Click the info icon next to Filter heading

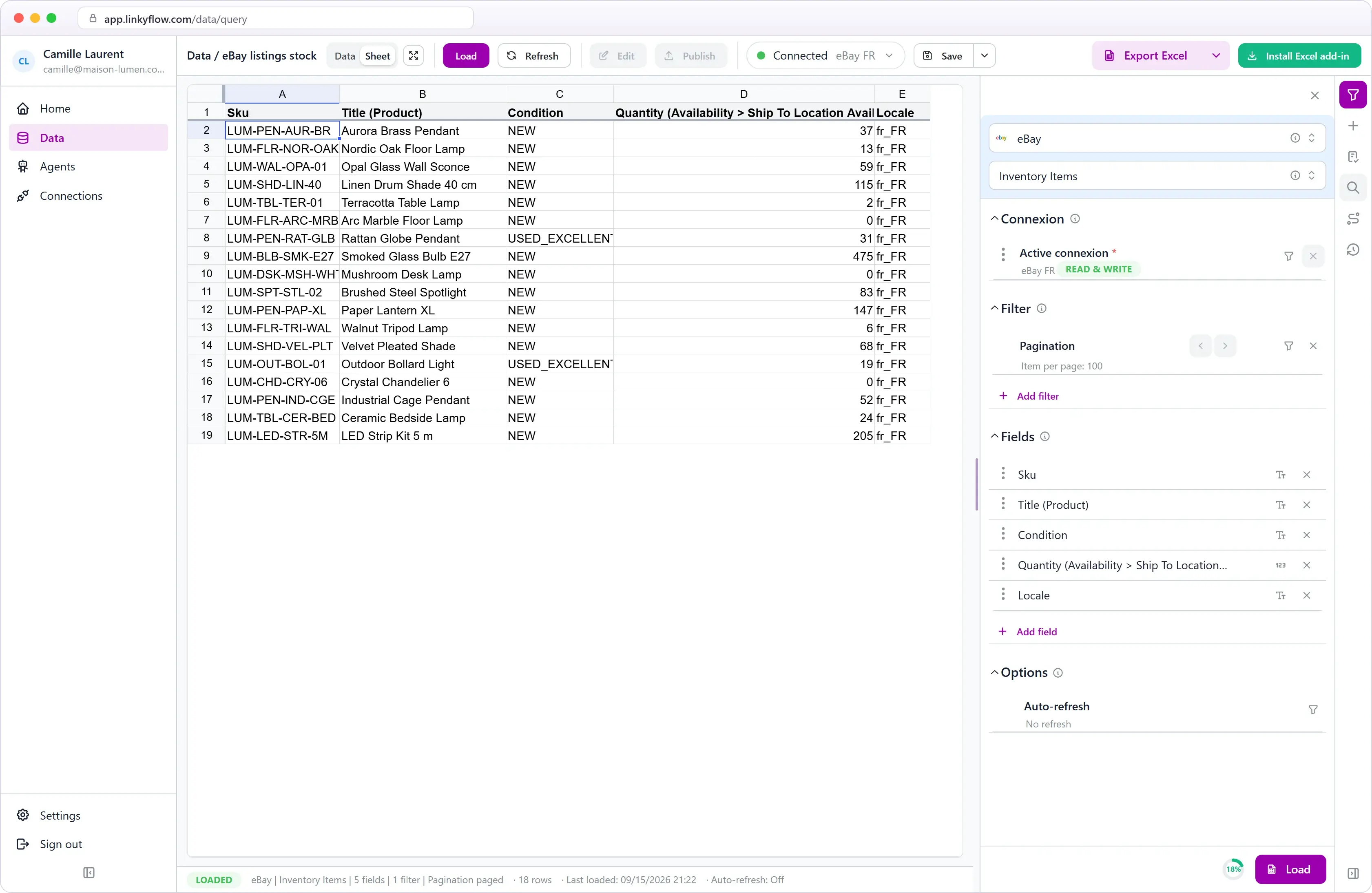pyautogui.click(x=1041, y=308)
